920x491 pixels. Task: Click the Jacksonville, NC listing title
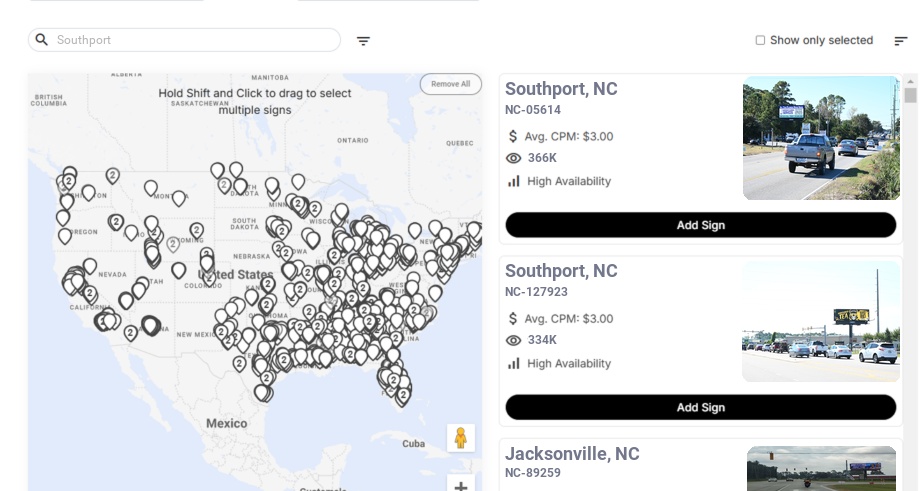tap(572, 454)
